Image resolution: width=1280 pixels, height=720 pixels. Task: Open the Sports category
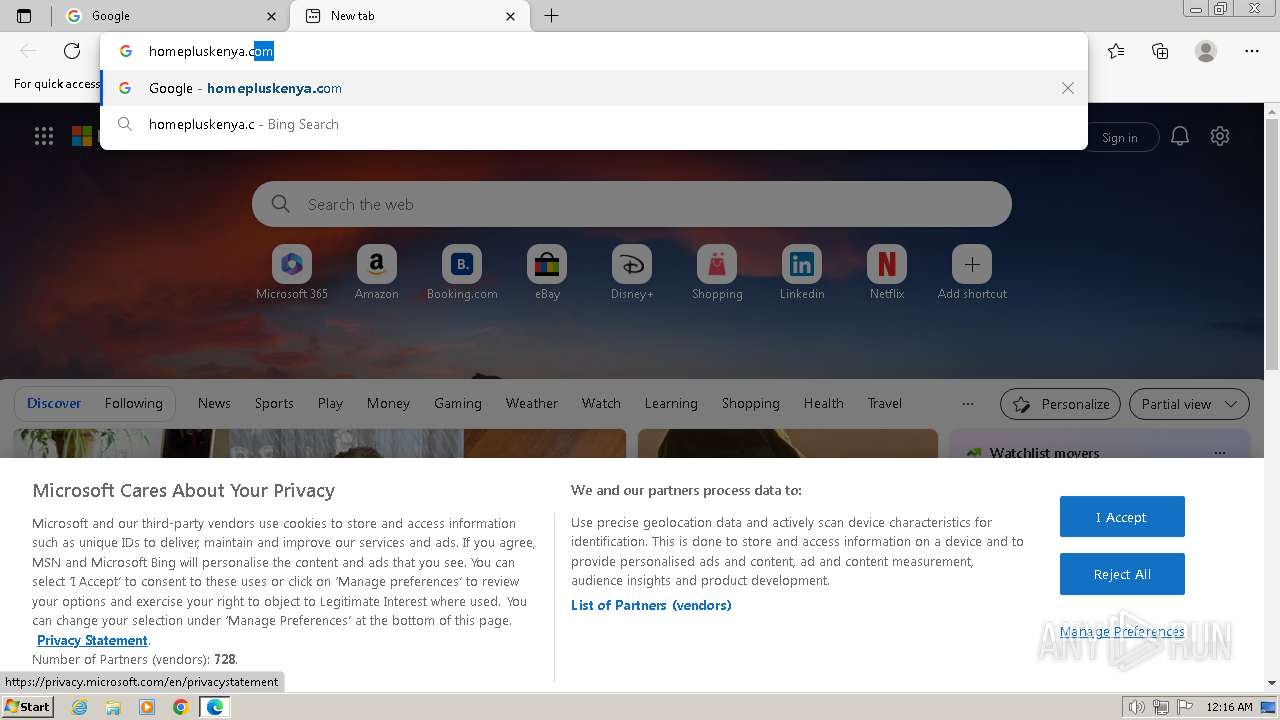[274, 403]
